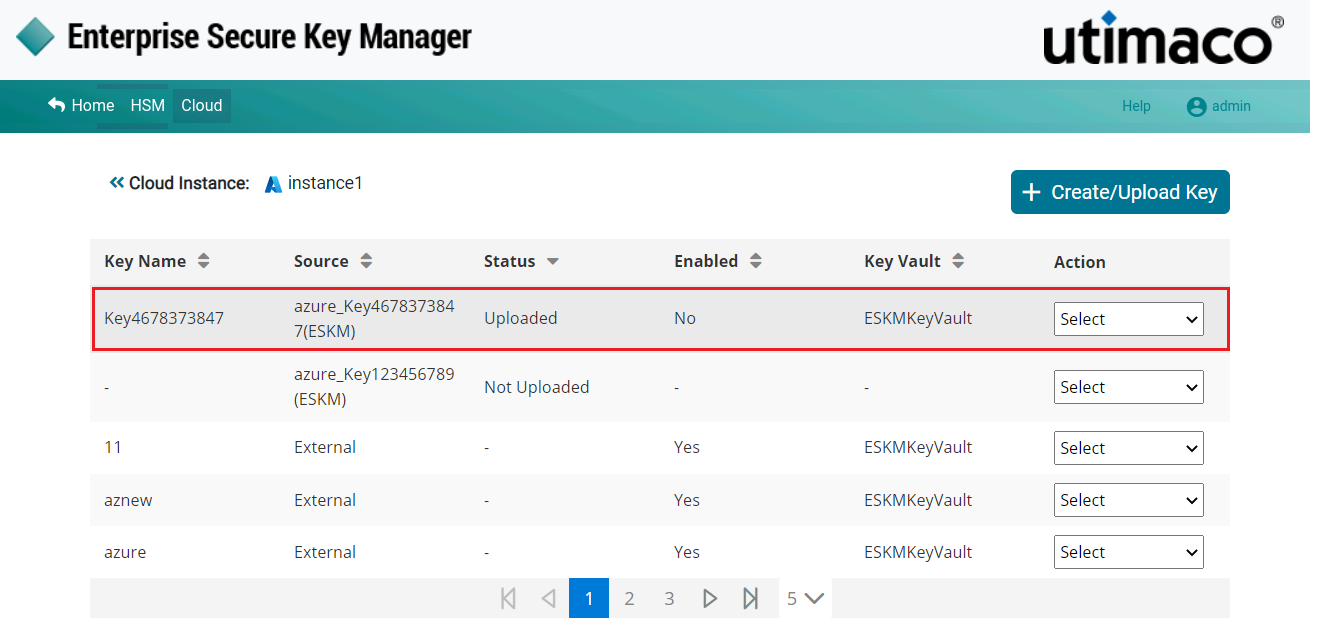Select page 2 in pagination

(x=629, y=599)
